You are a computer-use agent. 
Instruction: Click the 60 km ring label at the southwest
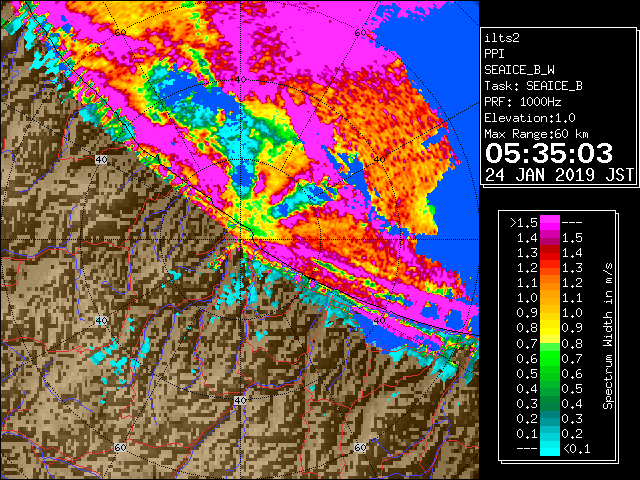click(x=120, y=448)
